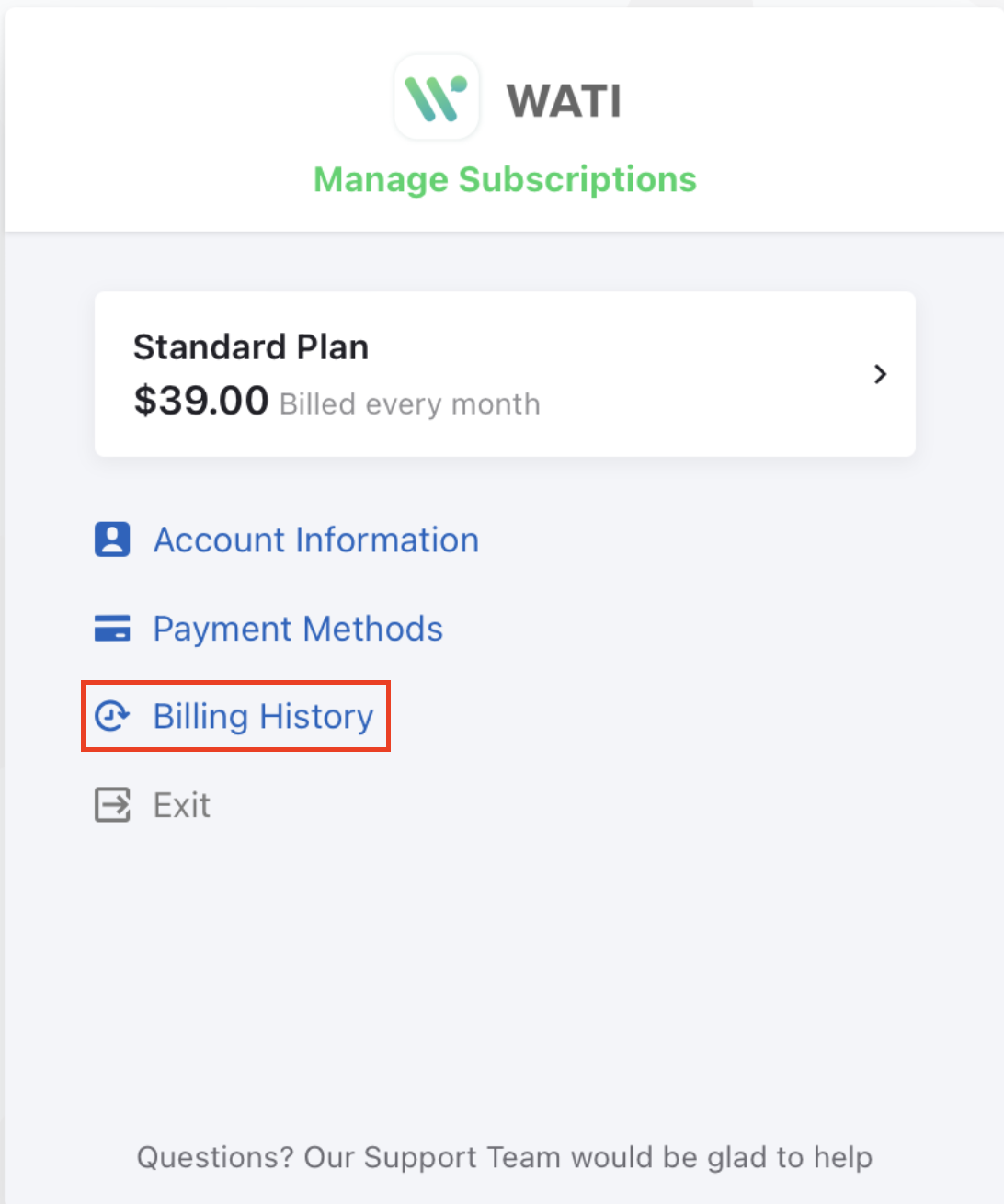Click the 'Billed every month' text
This screenshot has width=1004, height=1204.
(x=410, y=403)
